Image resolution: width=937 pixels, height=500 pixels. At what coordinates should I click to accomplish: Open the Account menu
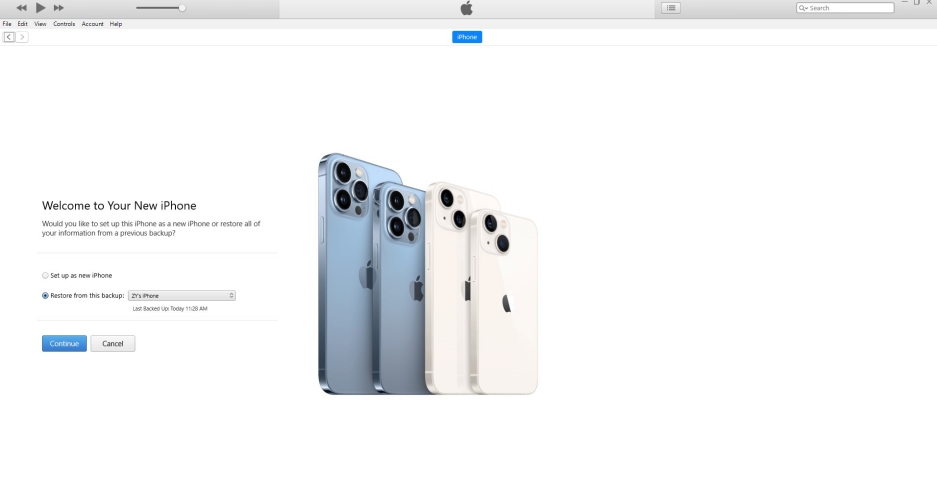(93, 24)
